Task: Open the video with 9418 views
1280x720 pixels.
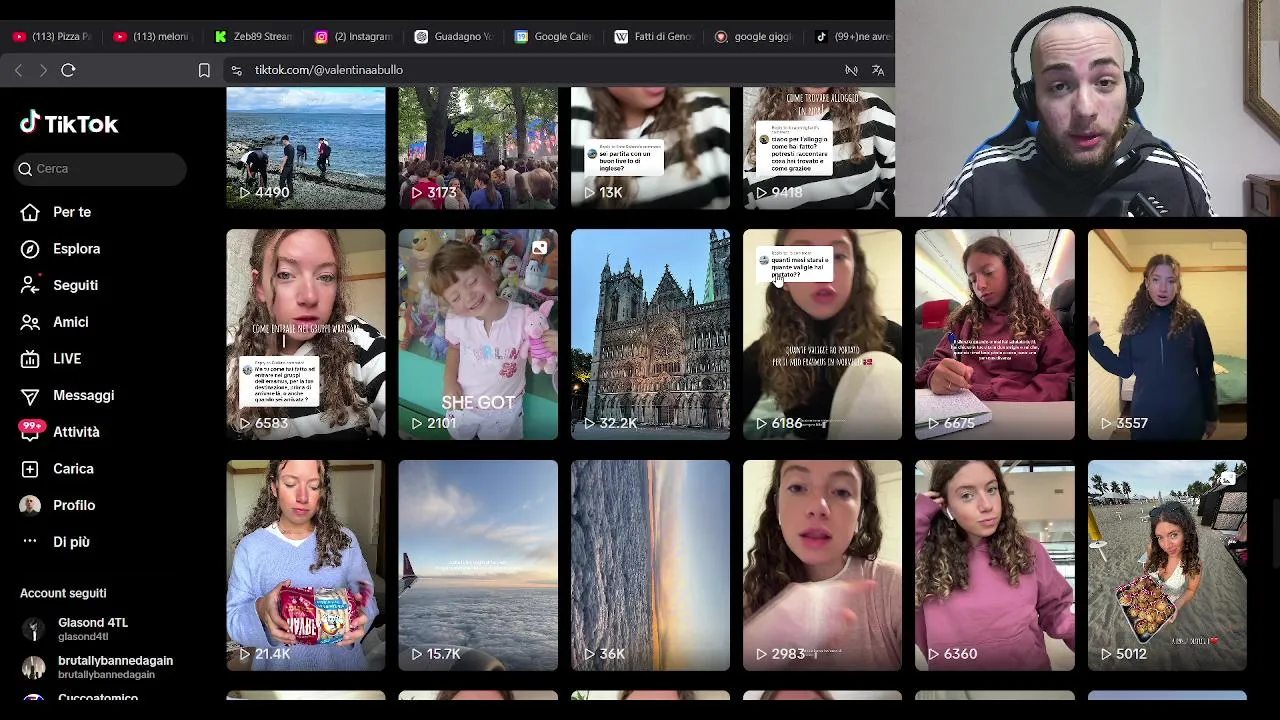Action: (819, 148)
